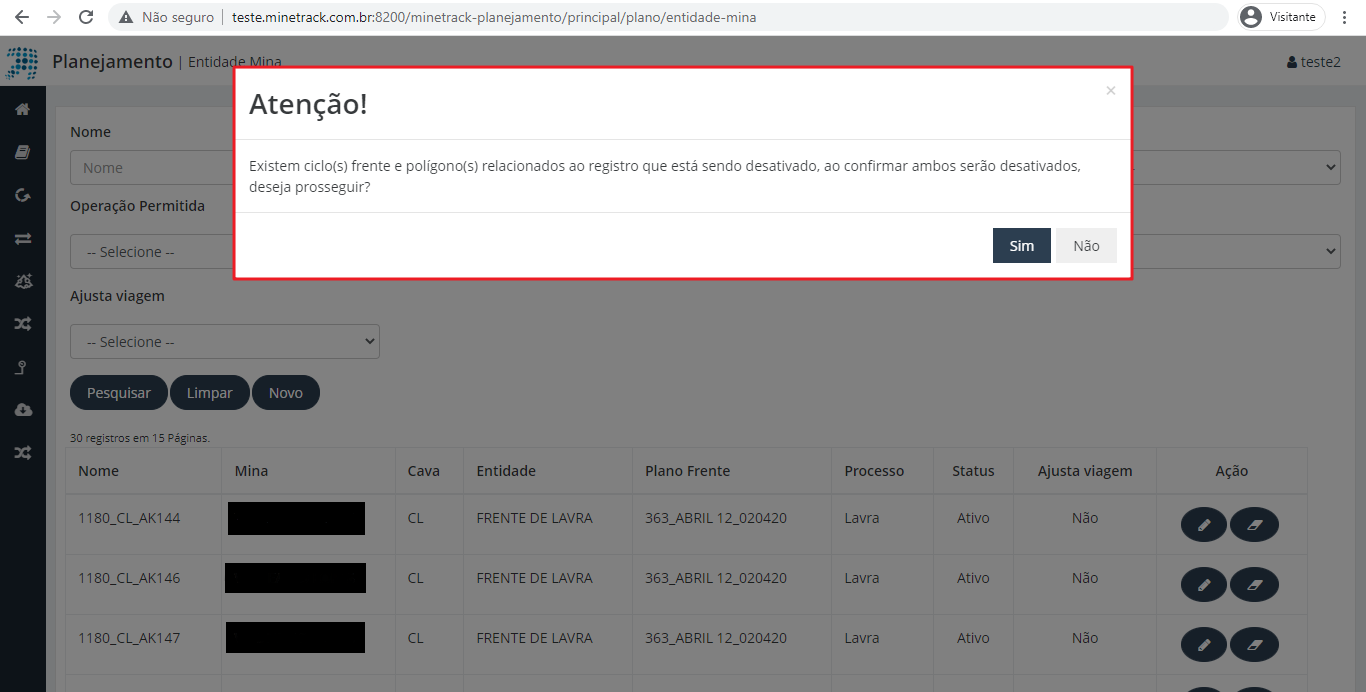Click the Ativo status in row 1180_CL_AK147

coord(973,638)
